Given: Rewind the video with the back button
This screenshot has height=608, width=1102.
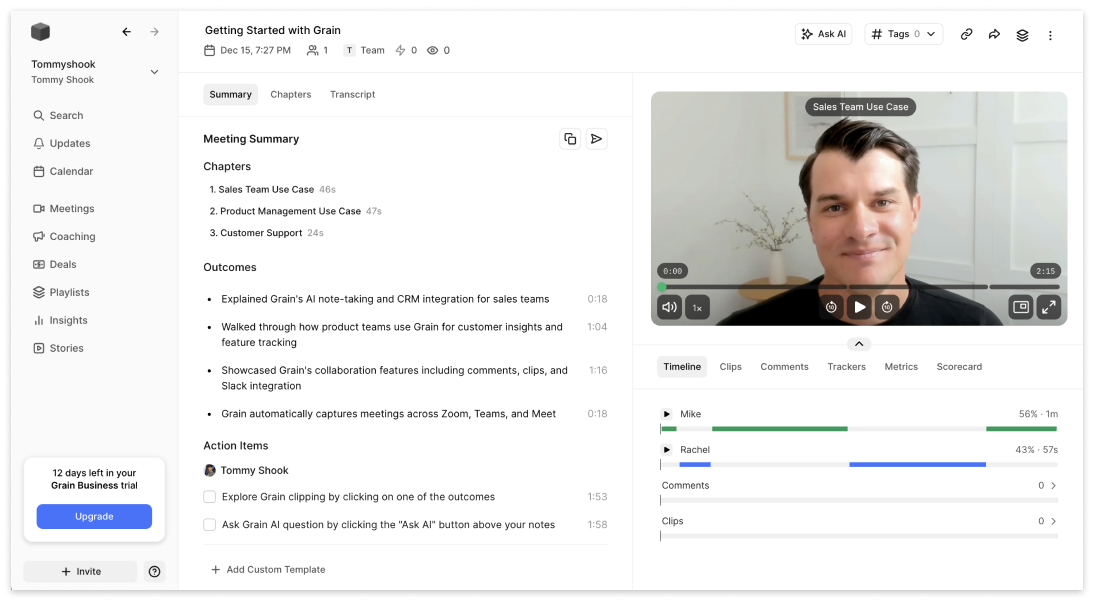Looking at the screenshot, I should (x=831, y=307).
